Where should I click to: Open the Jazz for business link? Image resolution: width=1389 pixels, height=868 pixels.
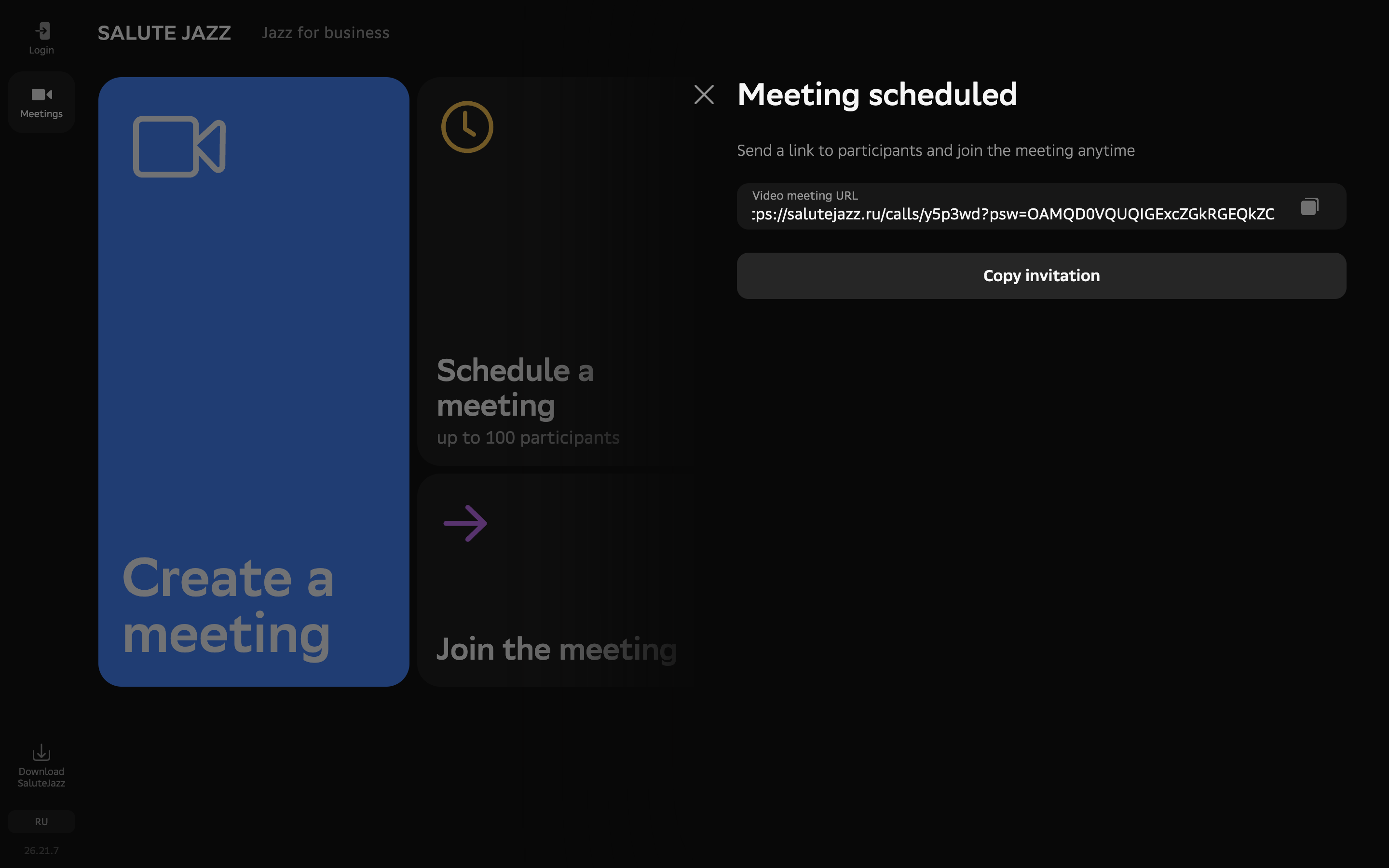pos(326,33)
